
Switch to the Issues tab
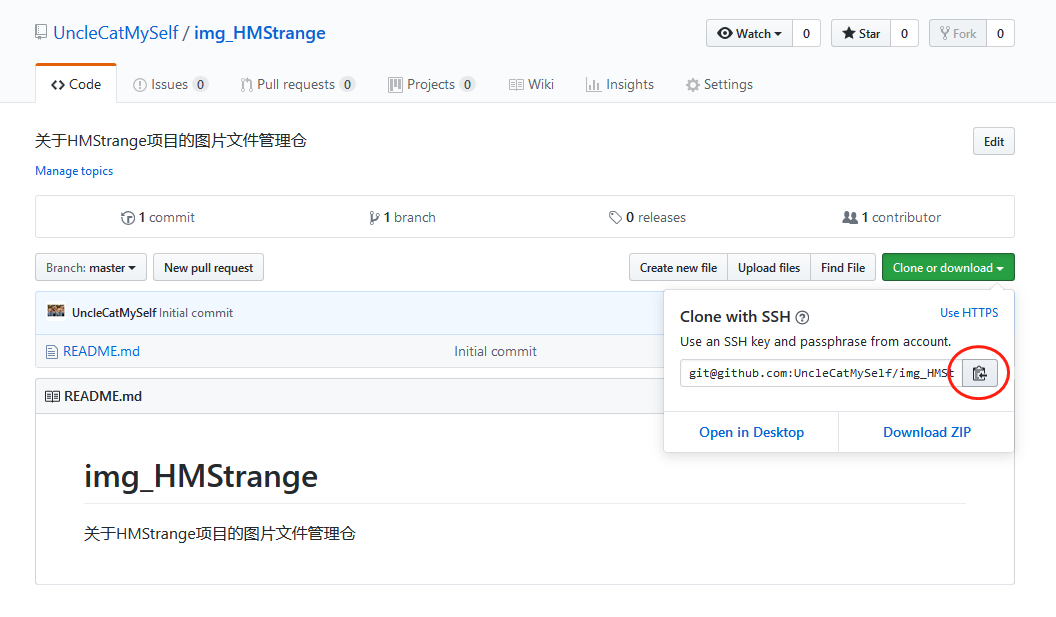pos(170,85)
